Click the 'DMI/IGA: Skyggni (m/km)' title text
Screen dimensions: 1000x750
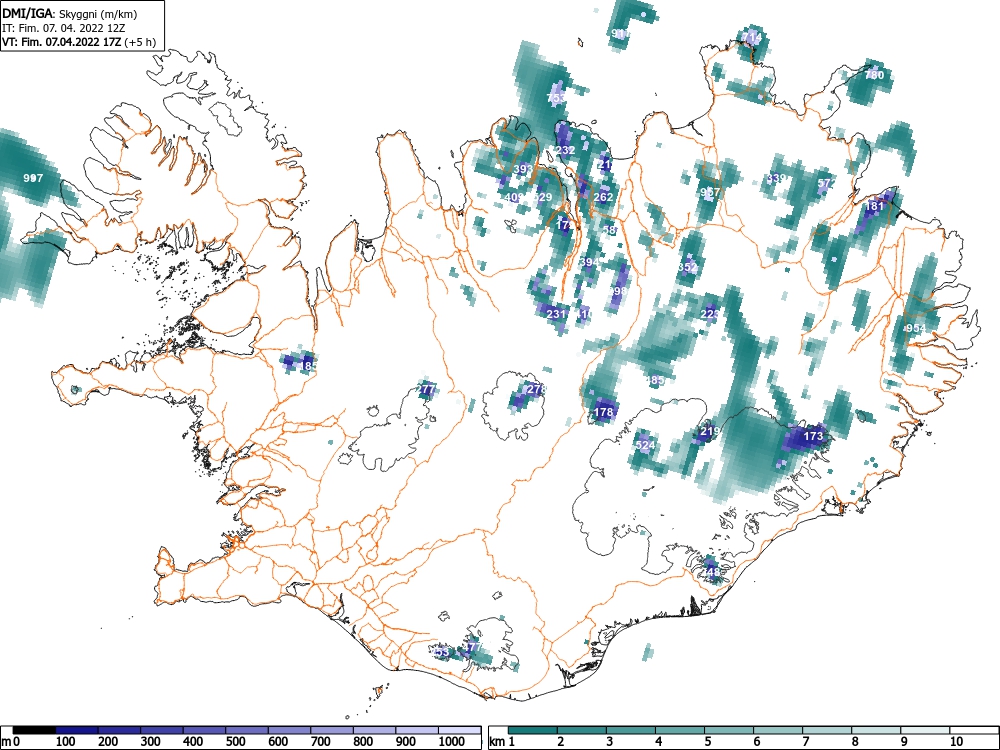coord(70,14)
